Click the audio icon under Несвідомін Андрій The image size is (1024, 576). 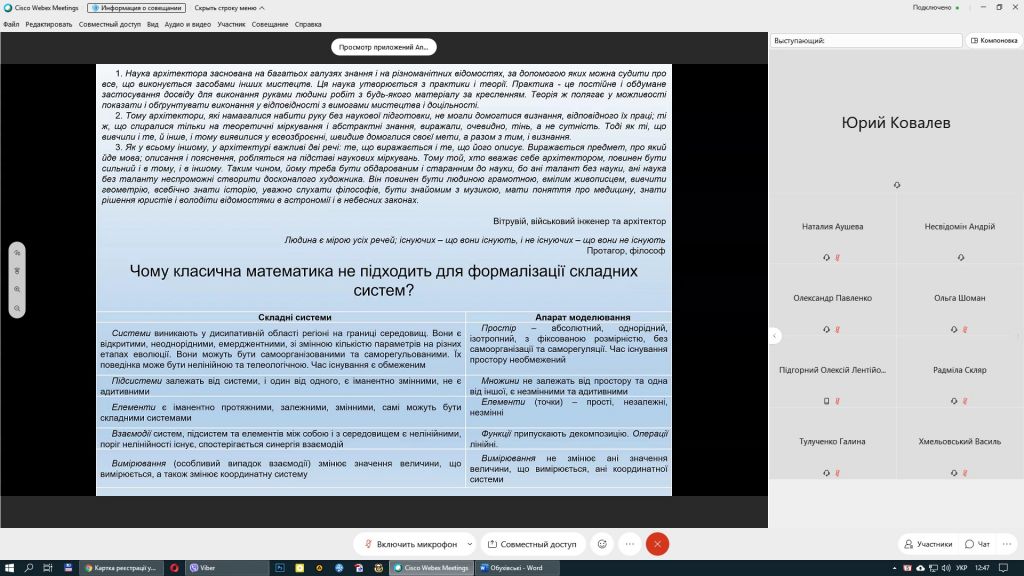(x=961, y=258)
